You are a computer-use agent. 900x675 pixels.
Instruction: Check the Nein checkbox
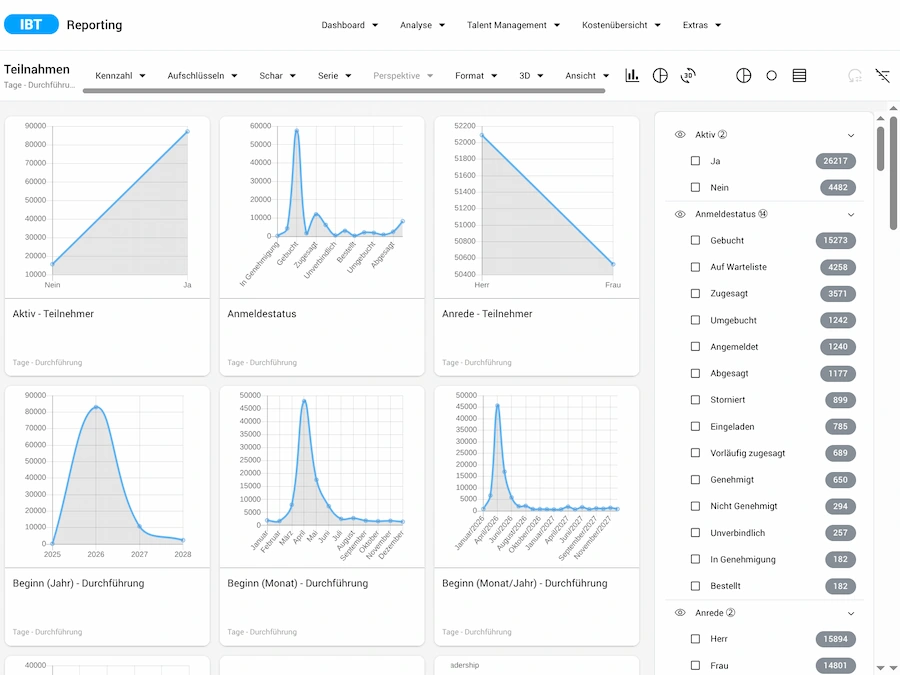click(695, 187)
